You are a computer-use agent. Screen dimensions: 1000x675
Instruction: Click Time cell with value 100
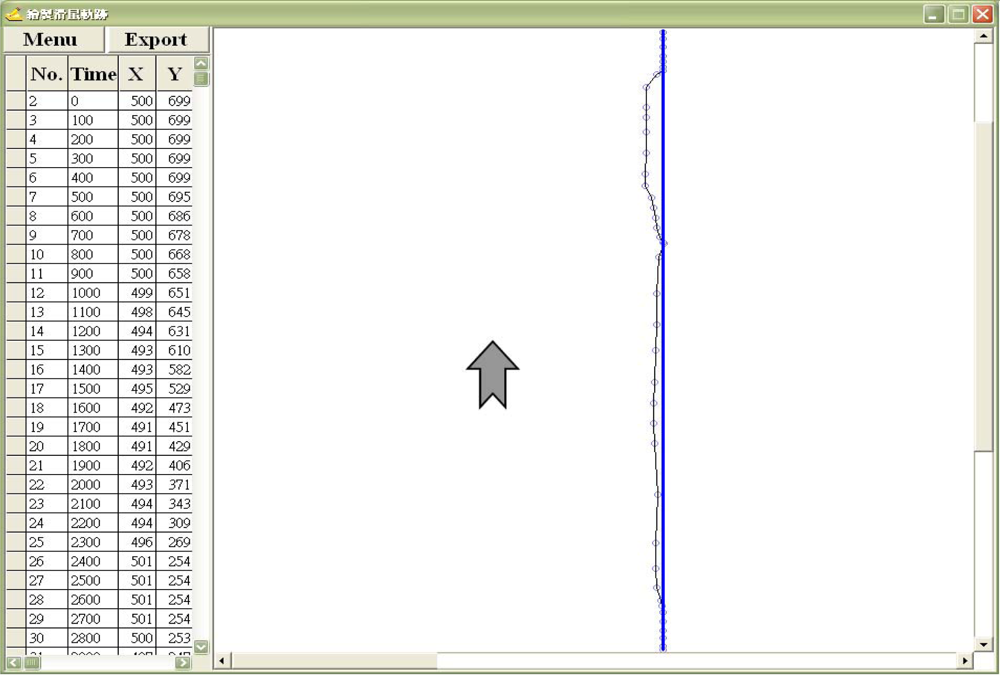pos(93,120)
